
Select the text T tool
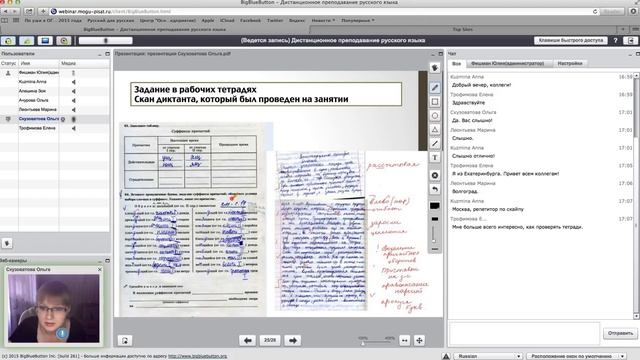point(435,158)
